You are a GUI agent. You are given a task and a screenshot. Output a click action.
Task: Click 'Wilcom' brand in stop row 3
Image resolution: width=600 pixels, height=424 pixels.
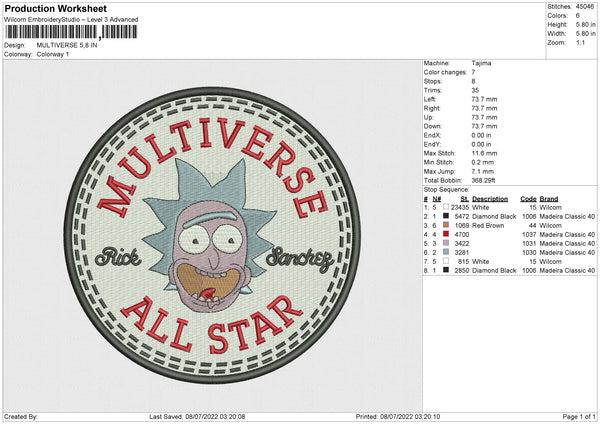[550, 226]
